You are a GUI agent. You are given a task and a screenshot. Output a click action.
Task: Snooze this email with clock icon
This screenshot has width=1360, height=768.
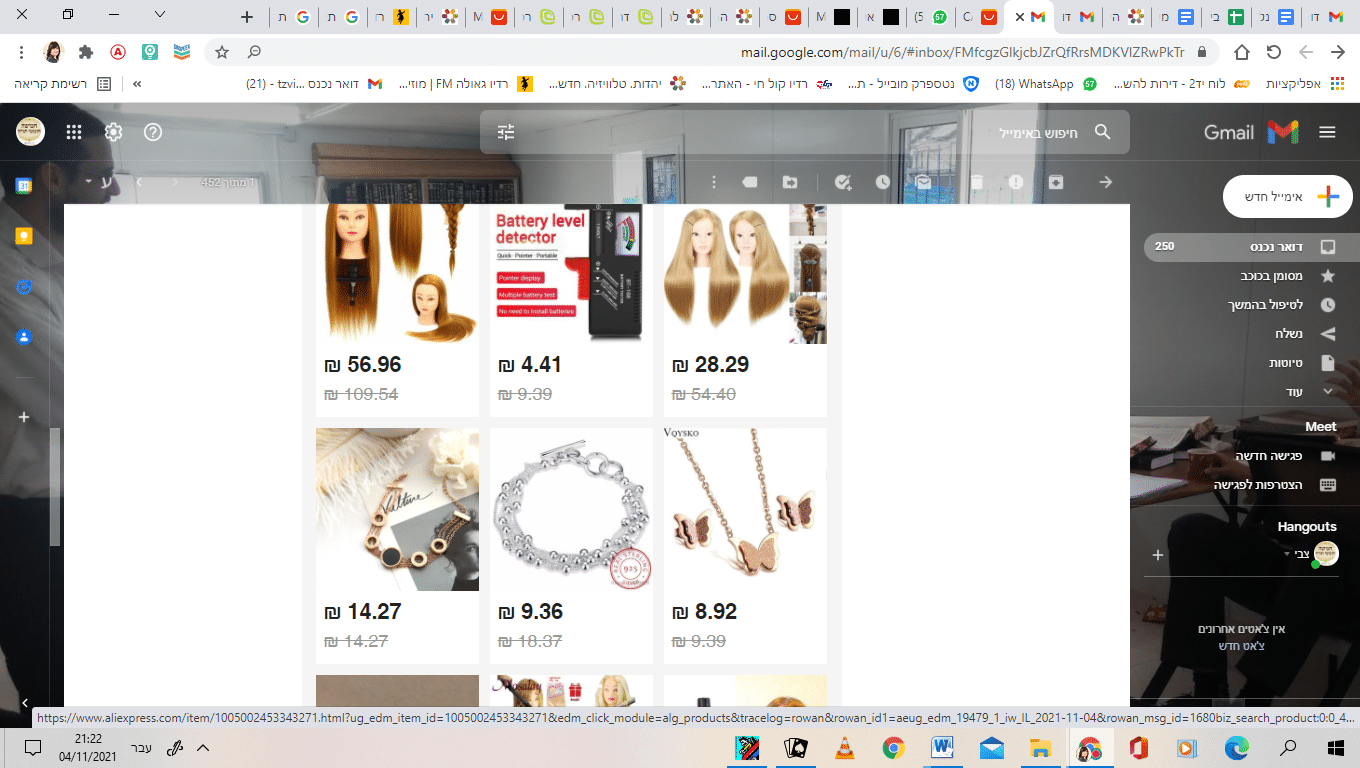883,182
